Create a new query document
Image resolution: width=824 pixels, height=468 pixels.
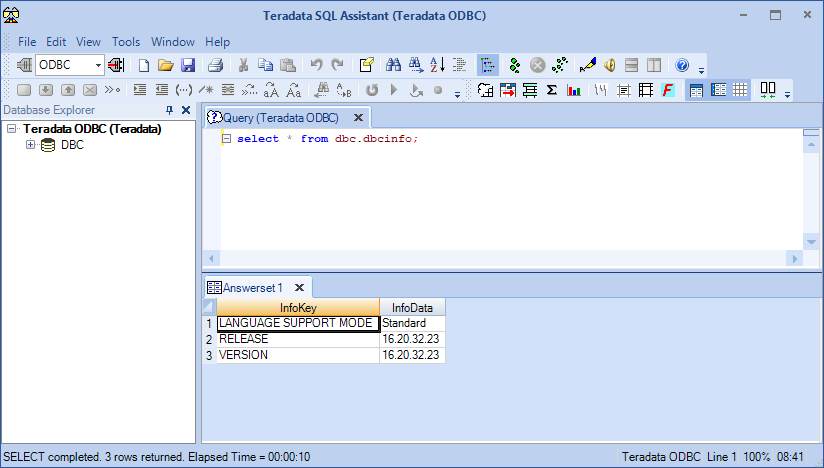143,65
